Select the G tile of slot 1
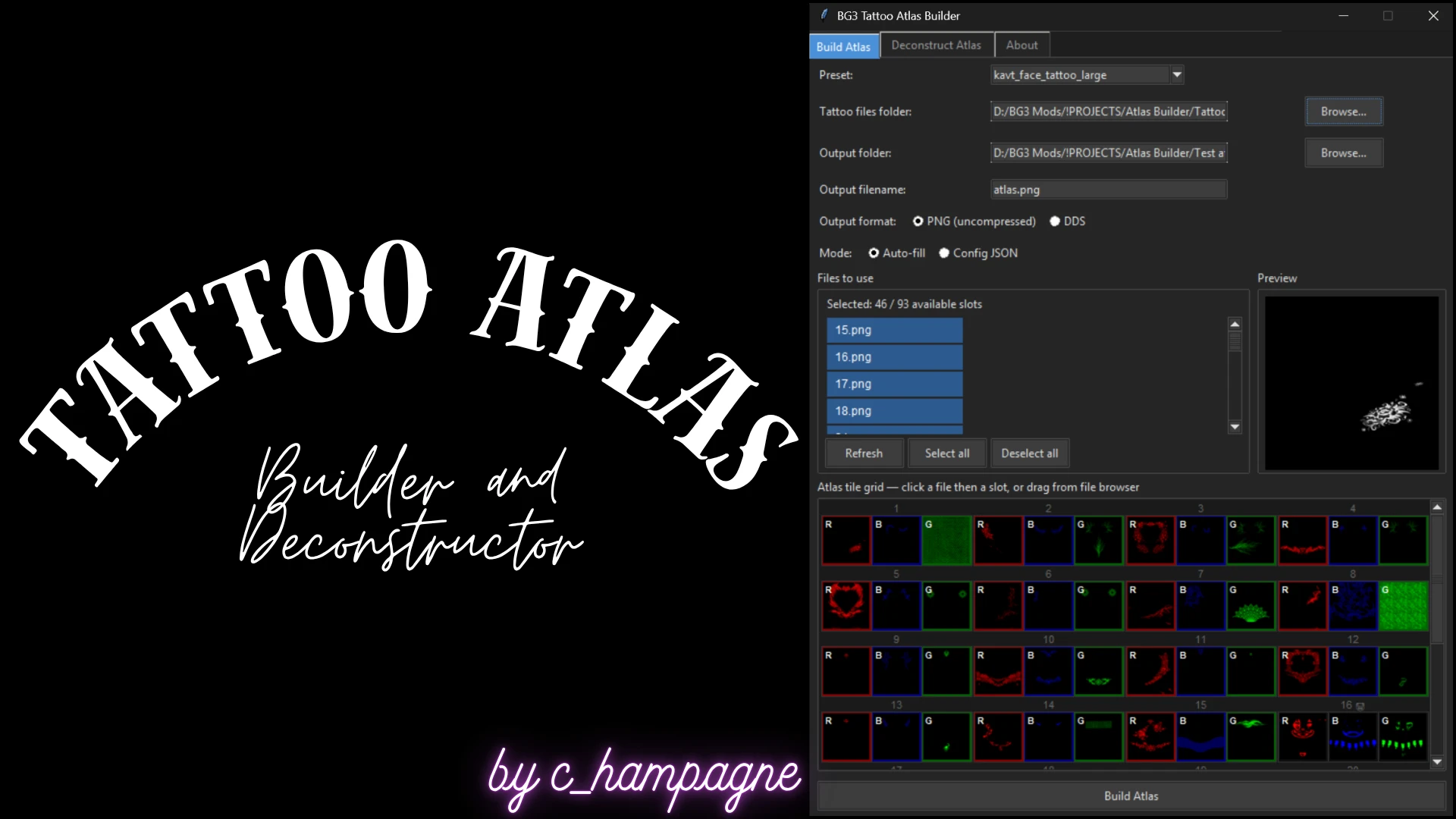Viewport: 1456px width, 819px height. pos(946,540)
